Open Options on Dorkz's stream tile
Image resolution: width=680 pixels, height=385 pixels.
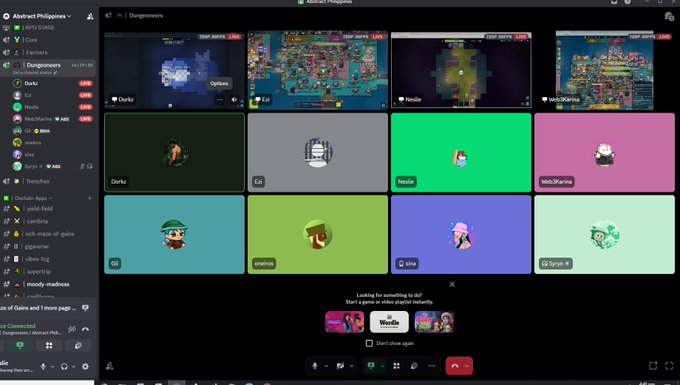click(x=219, y=83)
